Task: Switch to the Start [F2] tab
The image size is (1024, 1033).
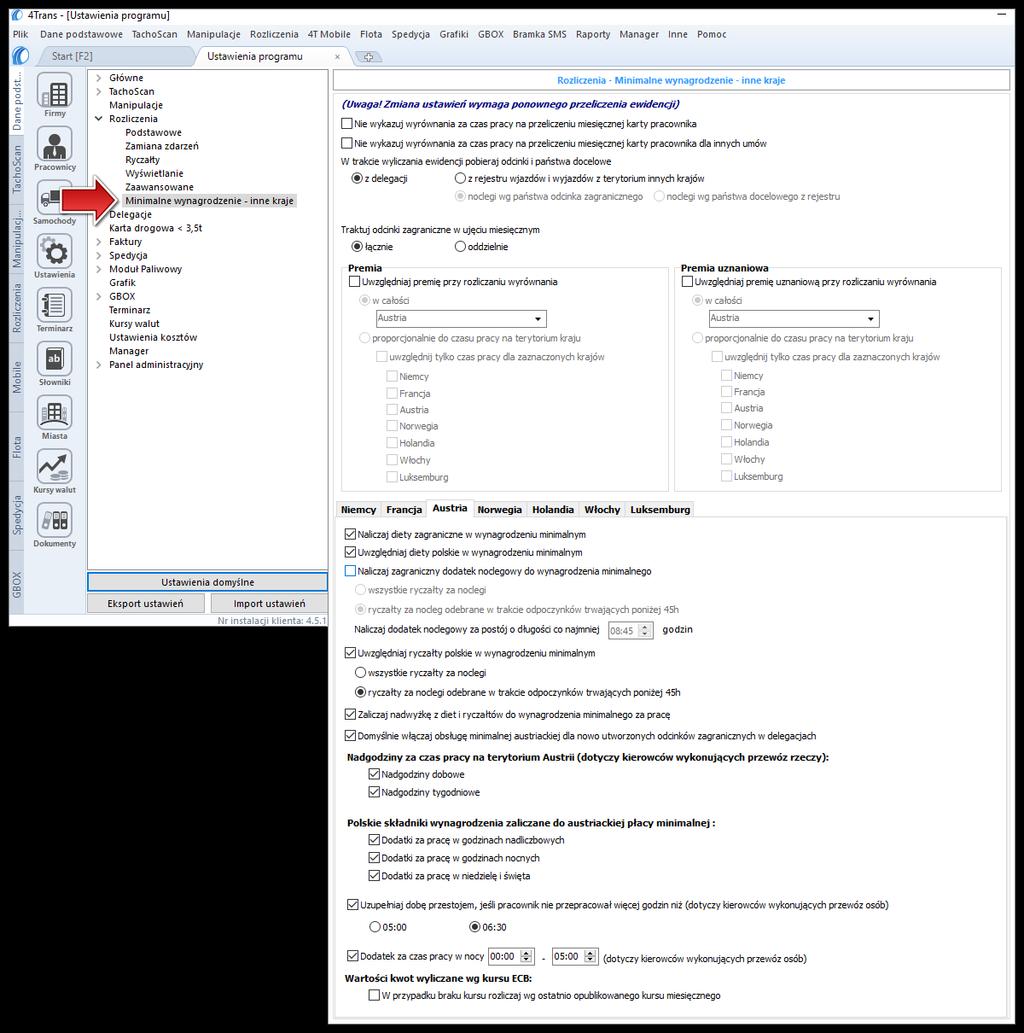Action: tap(72, 57)
